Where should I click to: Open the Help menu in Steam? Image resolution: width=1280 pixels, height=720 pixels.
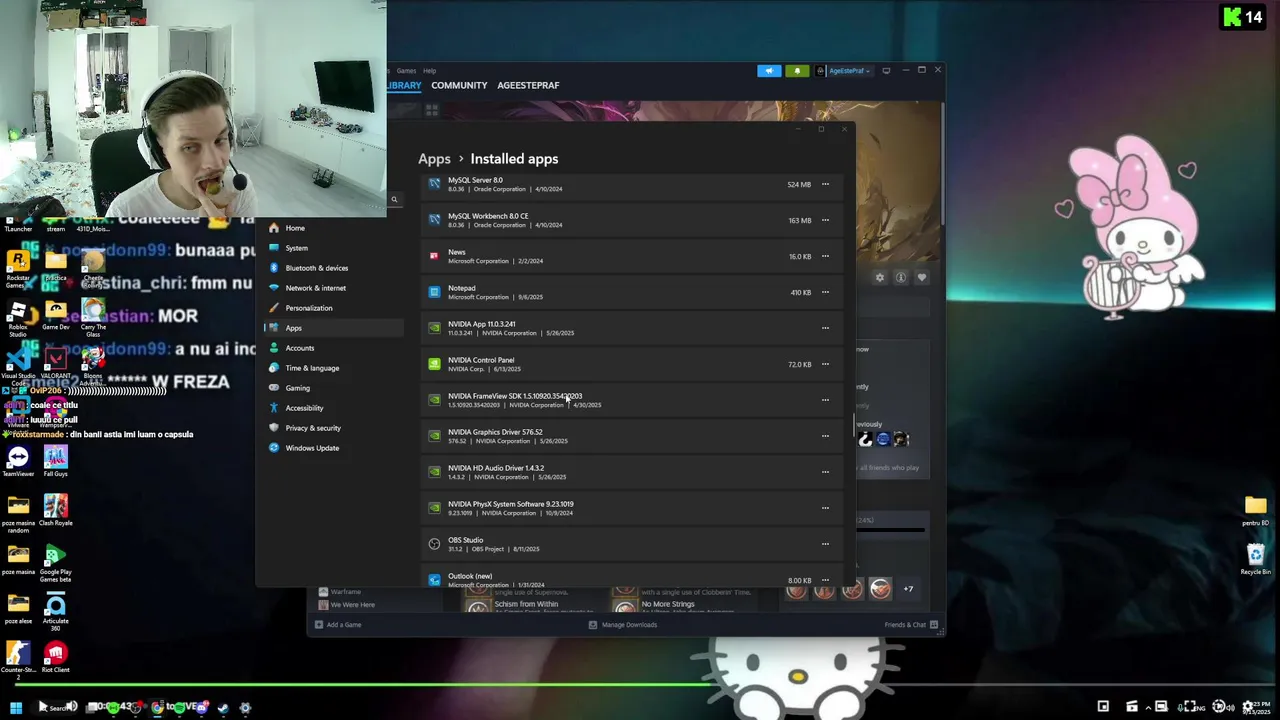(429, 71)
